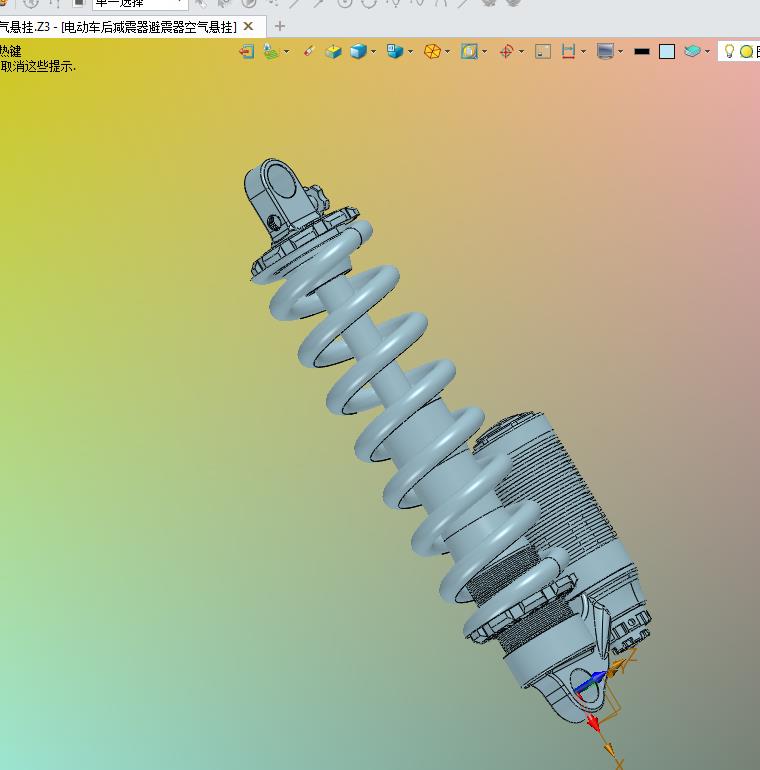Expand the dropdown beside the display style icon
760x770 pixels.
click(x=287, y=51)
